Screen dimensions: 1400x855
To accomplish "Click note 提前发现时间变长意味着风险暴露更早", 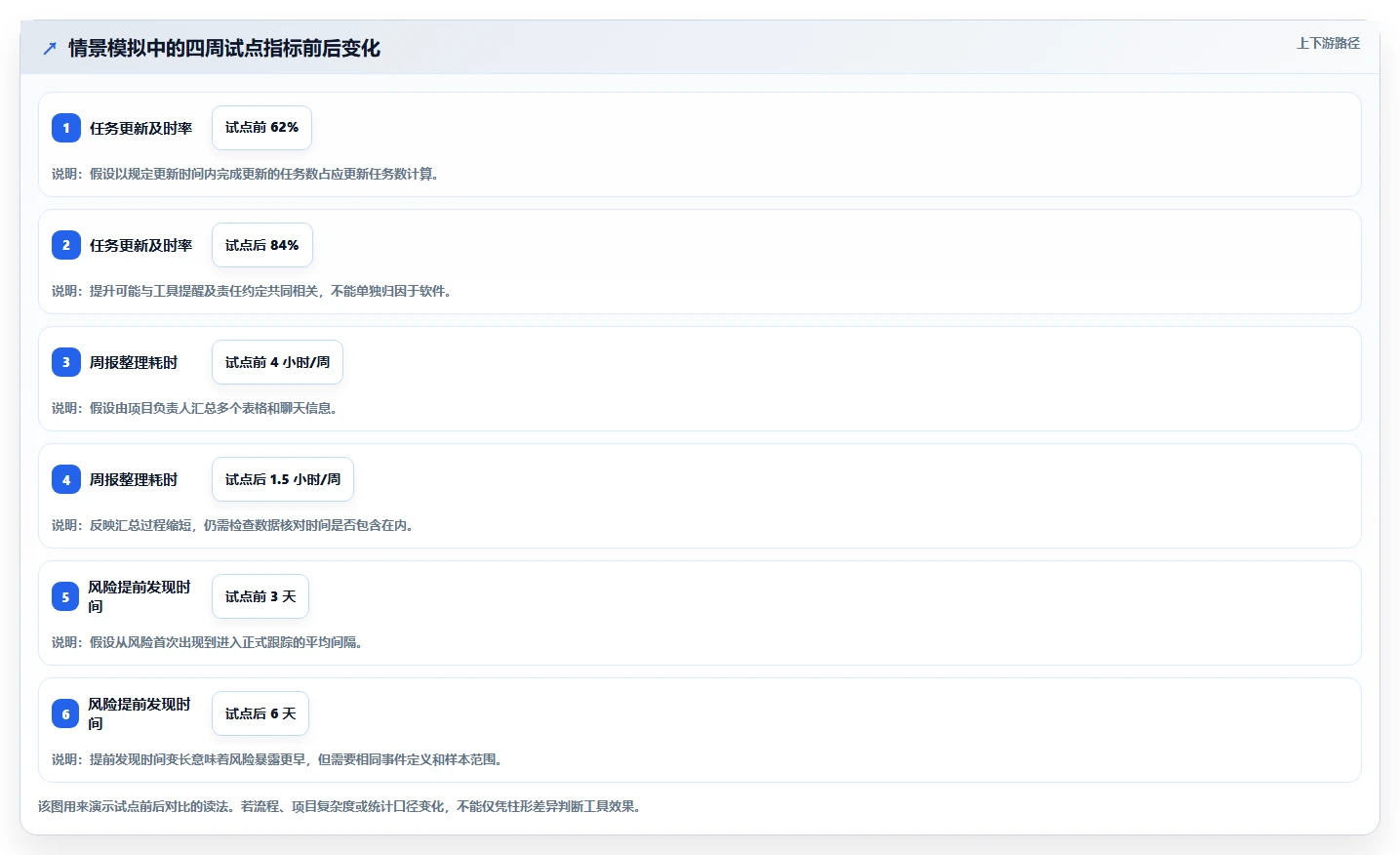I will [277, 759].
